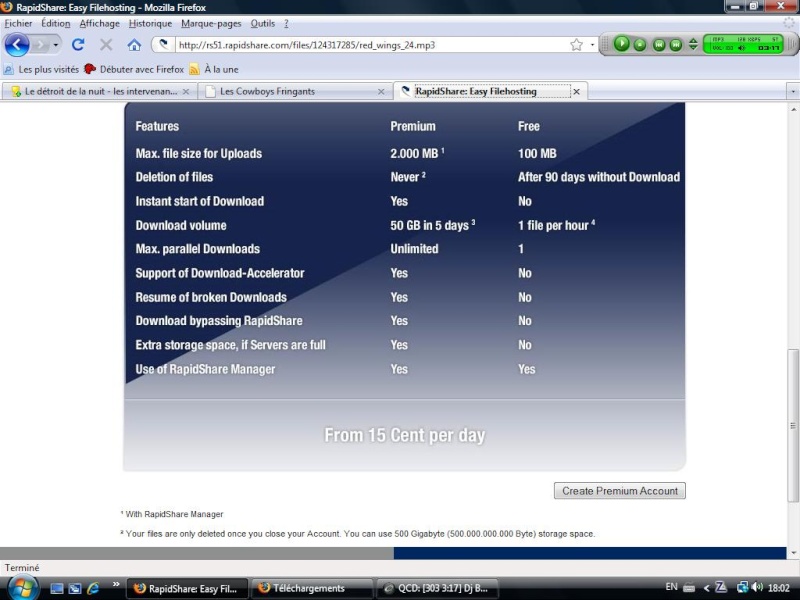Click the keyboard icon in system tray

click(689, 588)
